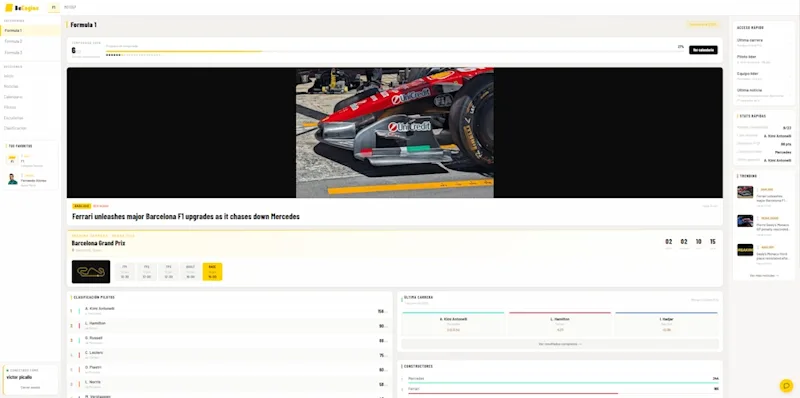Viewport: 800px width, 398px height.
Task: Click the season badge beside Formula 1 title
Action: coord(703,24)
